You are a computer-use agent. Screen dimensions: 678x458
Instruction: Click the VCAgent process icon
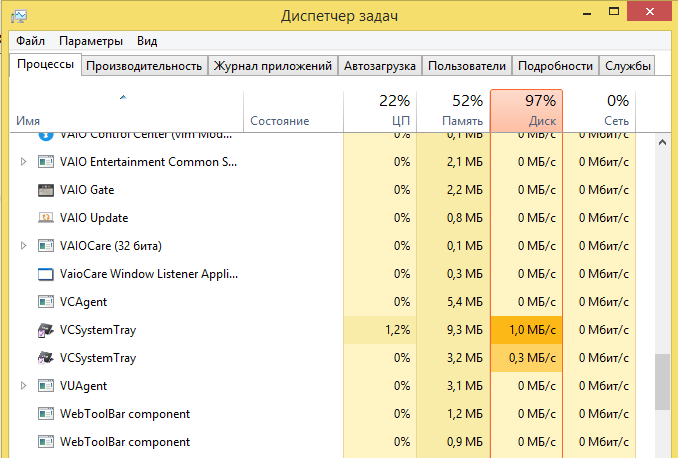coord(45,301)
